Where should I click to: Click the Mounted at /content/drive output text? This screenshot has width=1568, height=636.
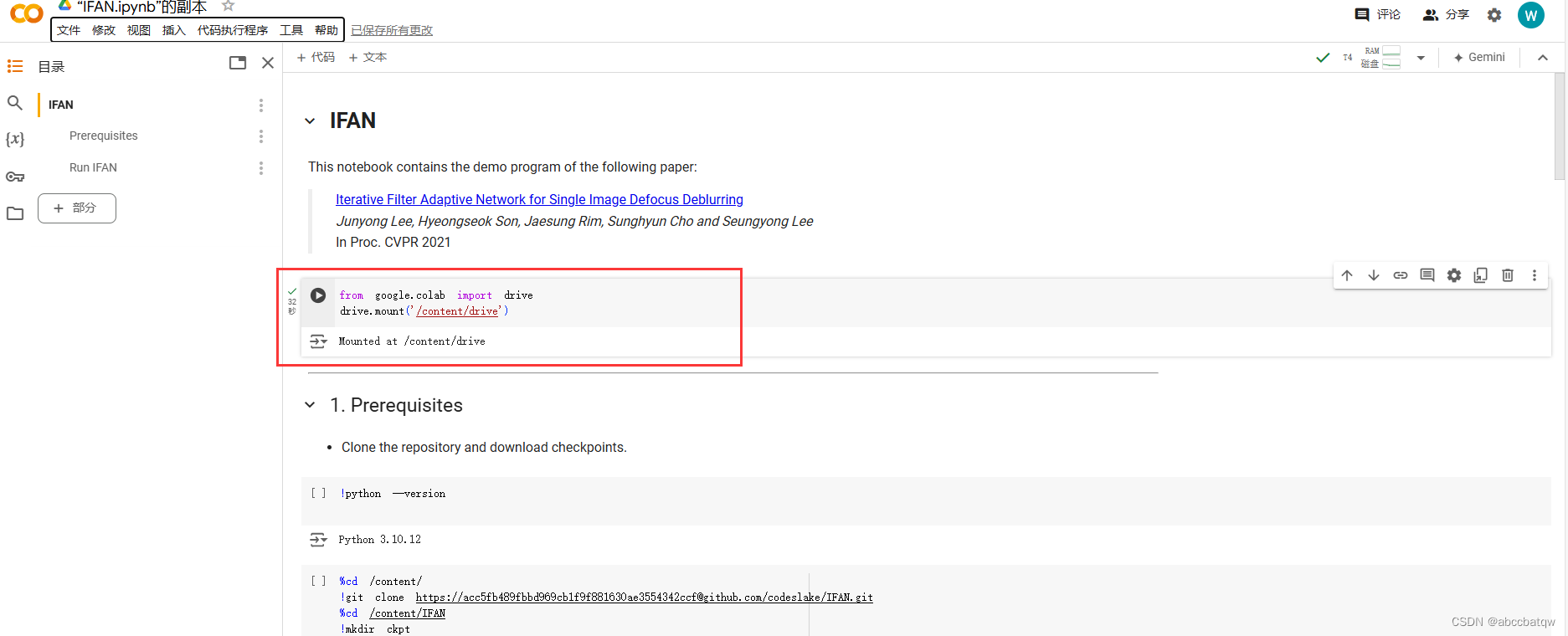pyautogui.click(x=412, y=341)
